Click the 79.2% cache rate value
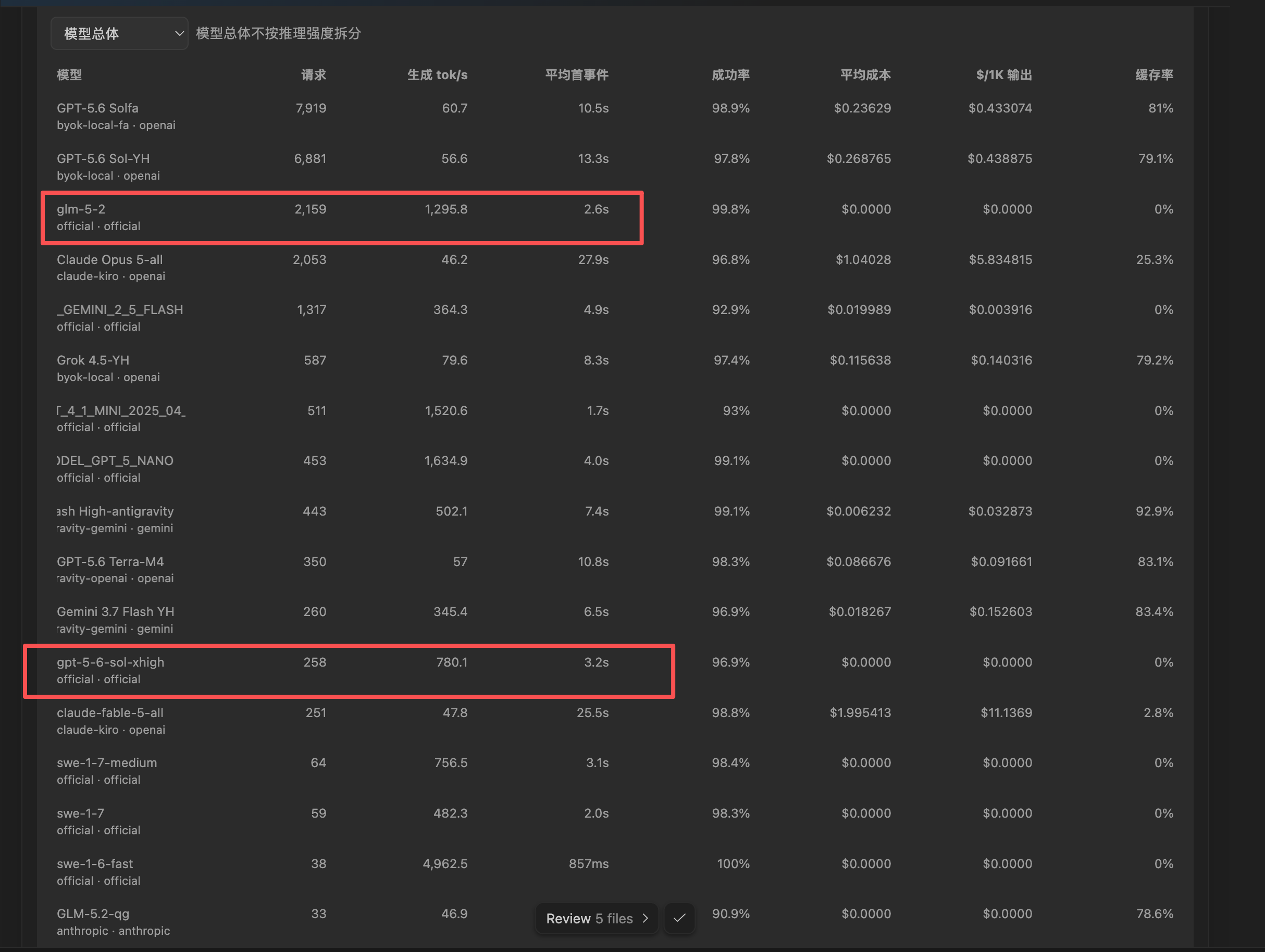Viewport: 1265px width, 952px height. point(1155,360)
